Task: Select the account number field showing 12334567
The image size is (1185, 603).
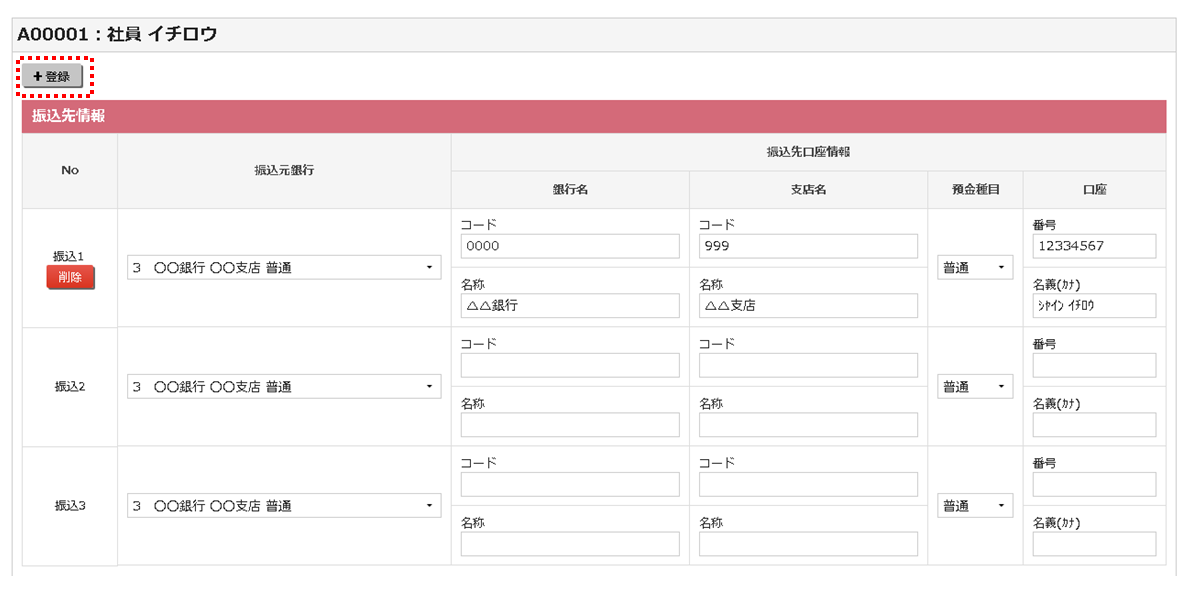Action: pyautogui.click(x=1094, y=246)
